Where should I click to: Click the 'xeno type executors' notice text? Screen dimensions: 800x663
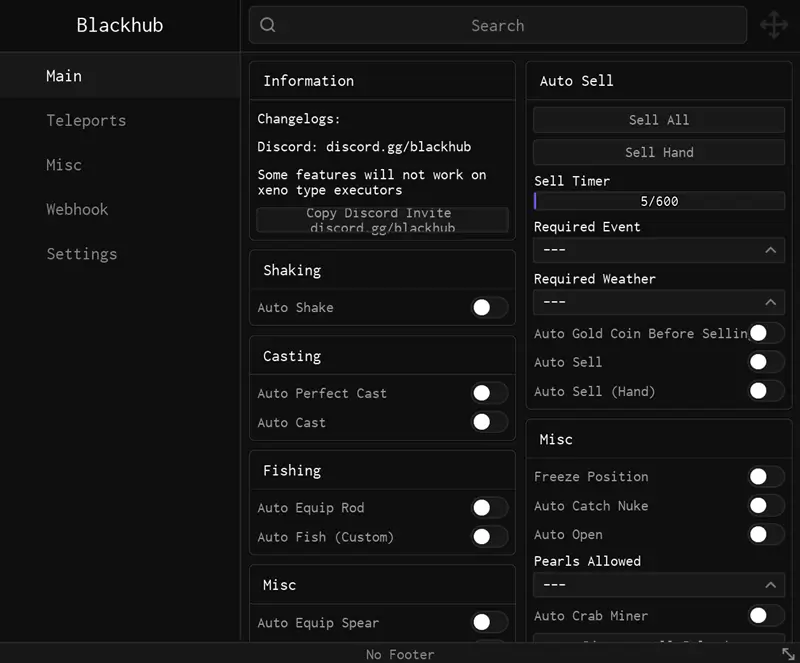point(330,190)
